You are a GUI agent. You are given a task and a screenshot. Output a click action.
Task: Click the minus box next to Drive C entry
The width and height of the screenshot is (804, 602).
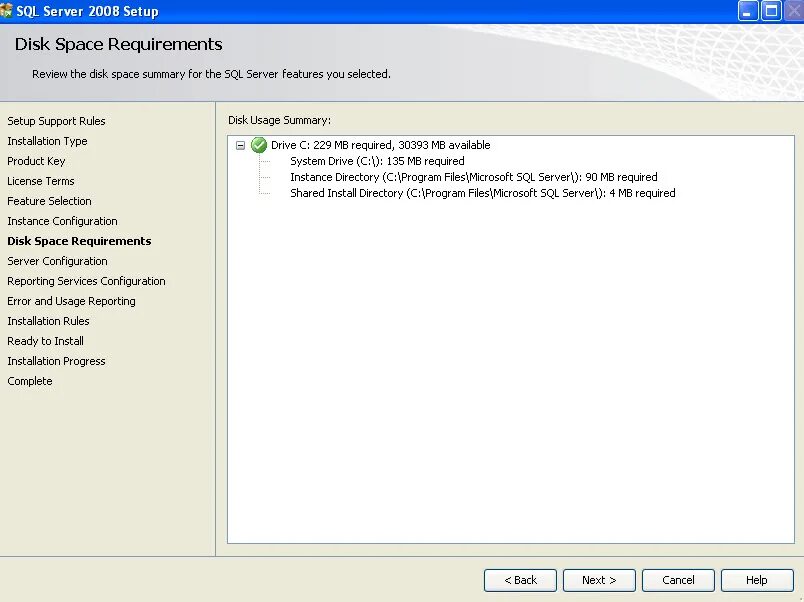[x=240, y=144]
